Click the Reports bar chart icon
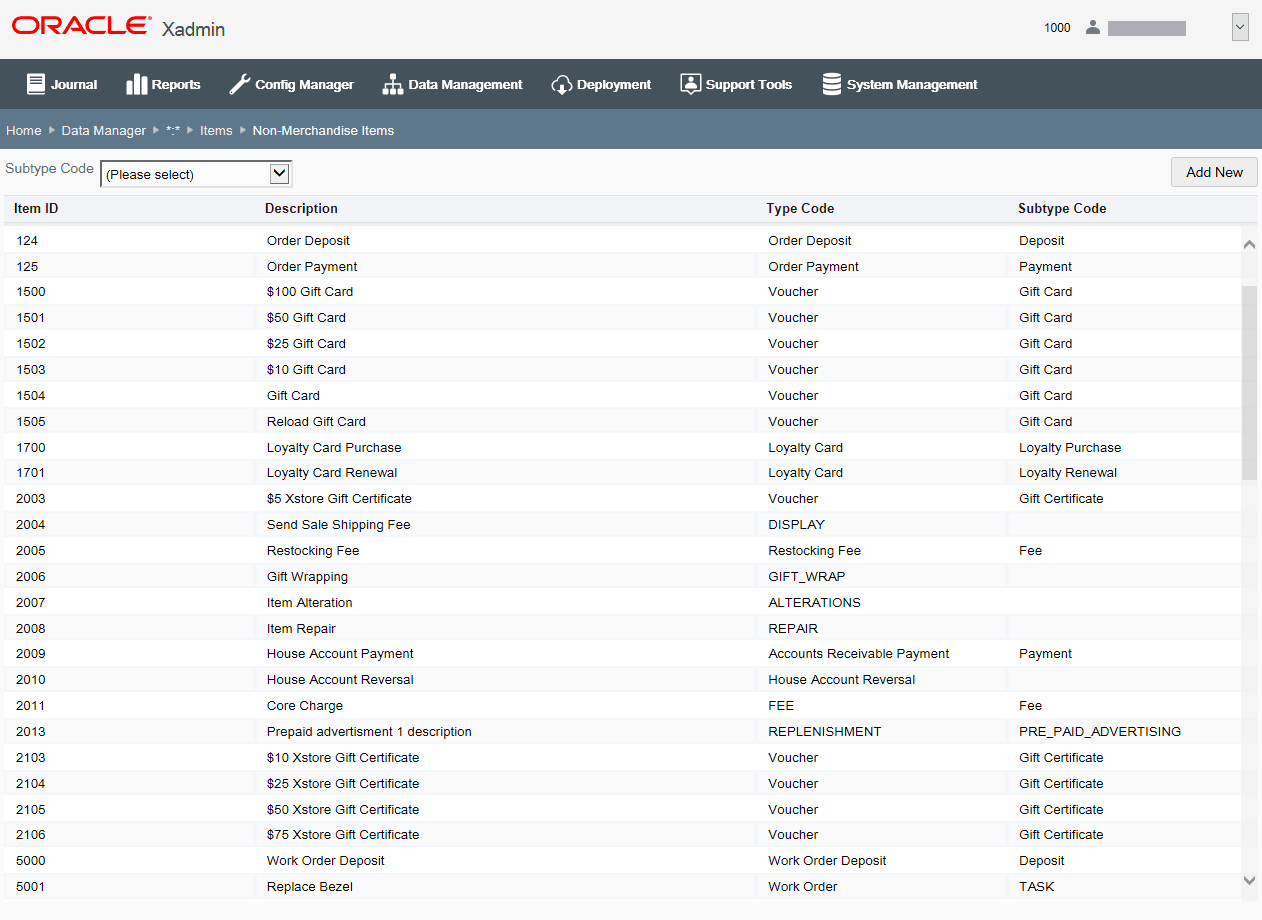Image resolution: width=1262 pixels, height=920 pixels. point(137,84)
